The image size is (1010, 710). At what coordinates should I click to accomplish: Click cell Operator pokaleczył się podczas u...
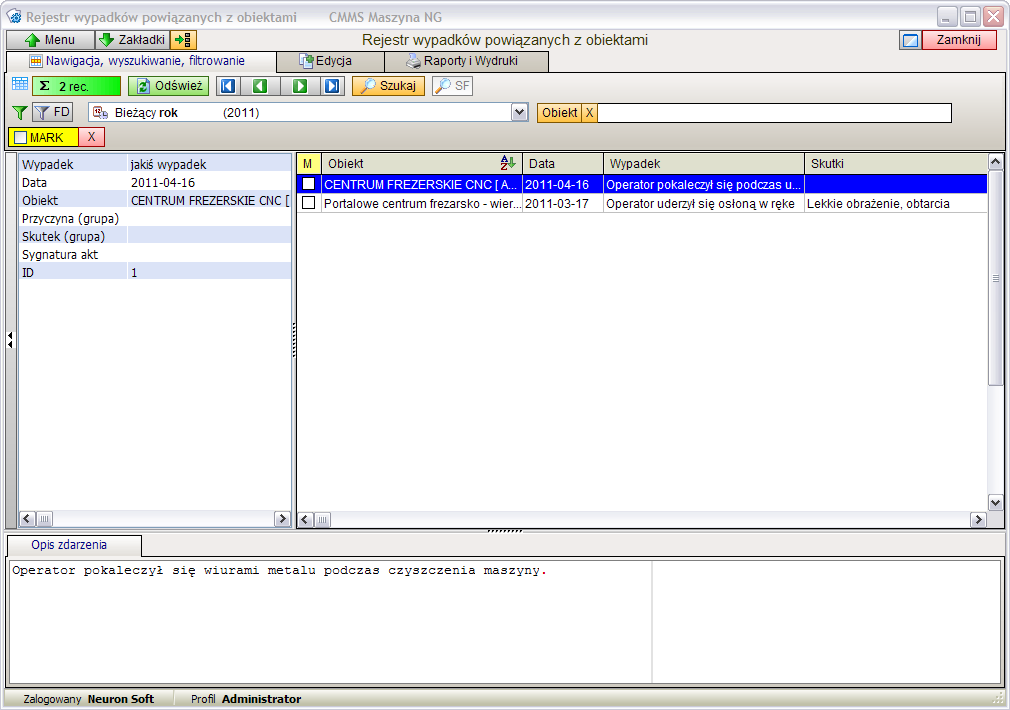pos(703,185)
